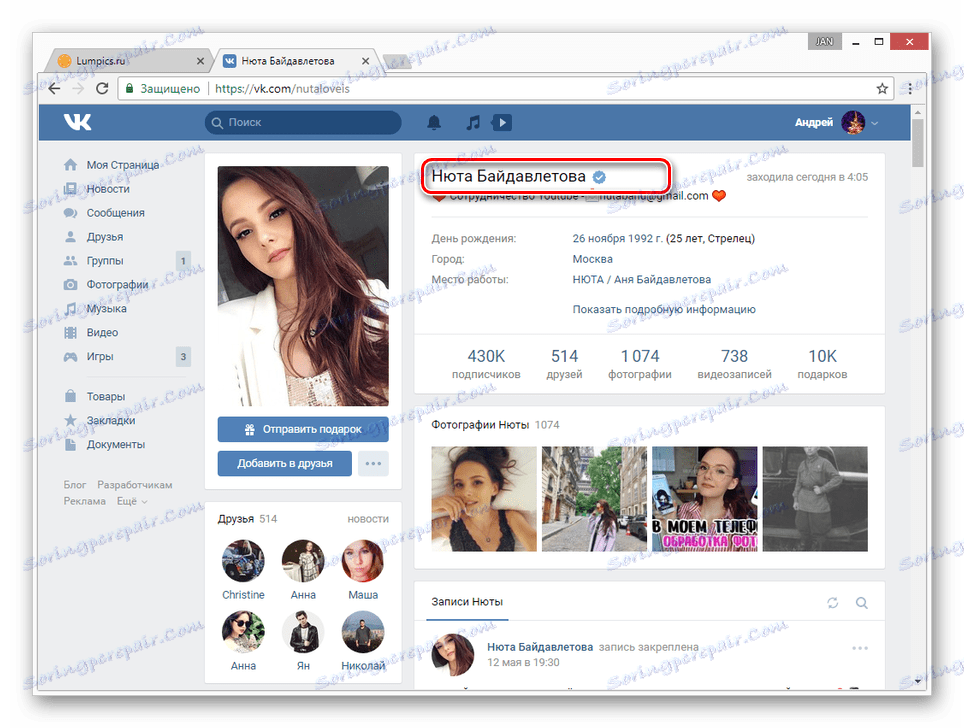Click the page vertical scrollbar thumb

coord(917,143)
